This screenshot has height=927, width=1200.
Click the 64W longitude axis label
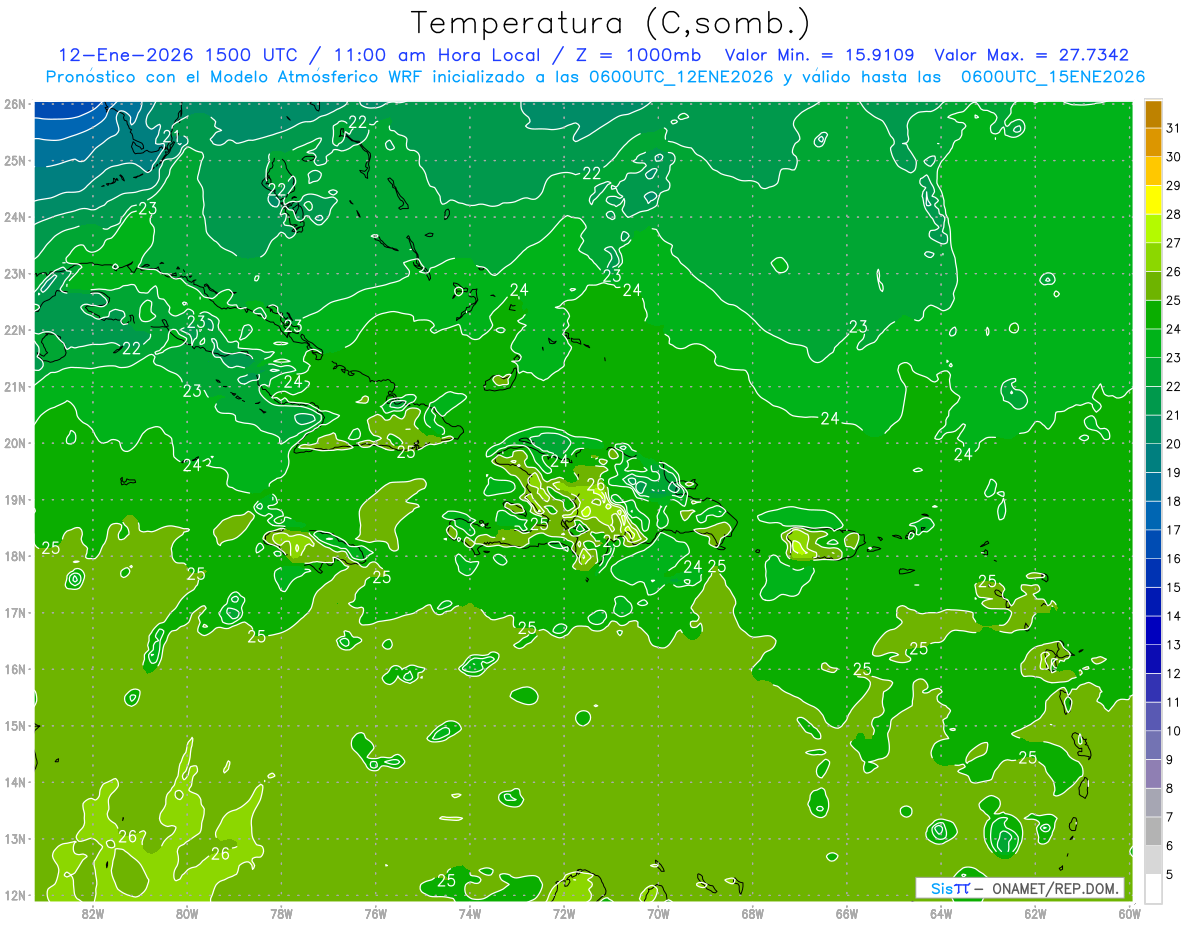click(x=941, y=913)
